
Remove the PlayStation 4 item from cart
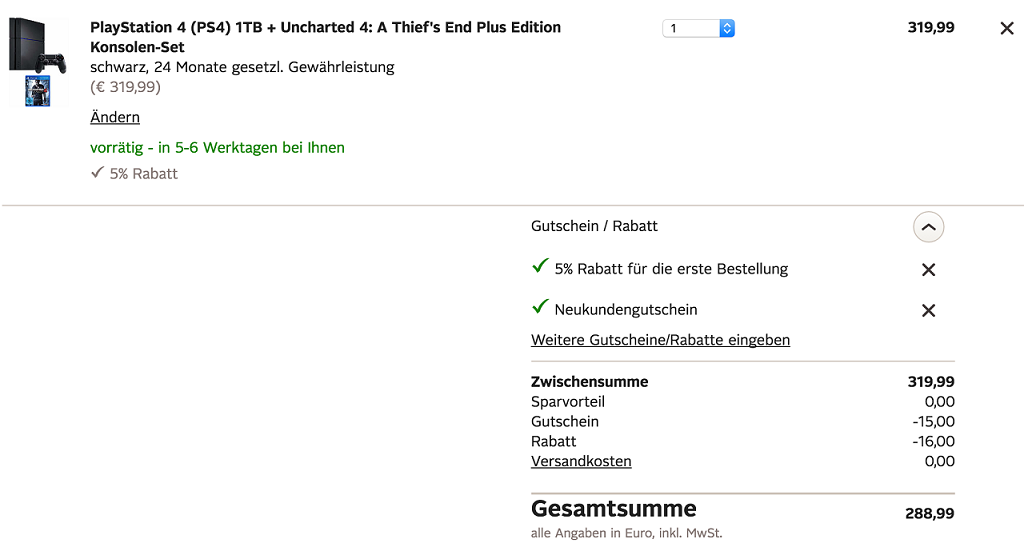(1006, 29)
